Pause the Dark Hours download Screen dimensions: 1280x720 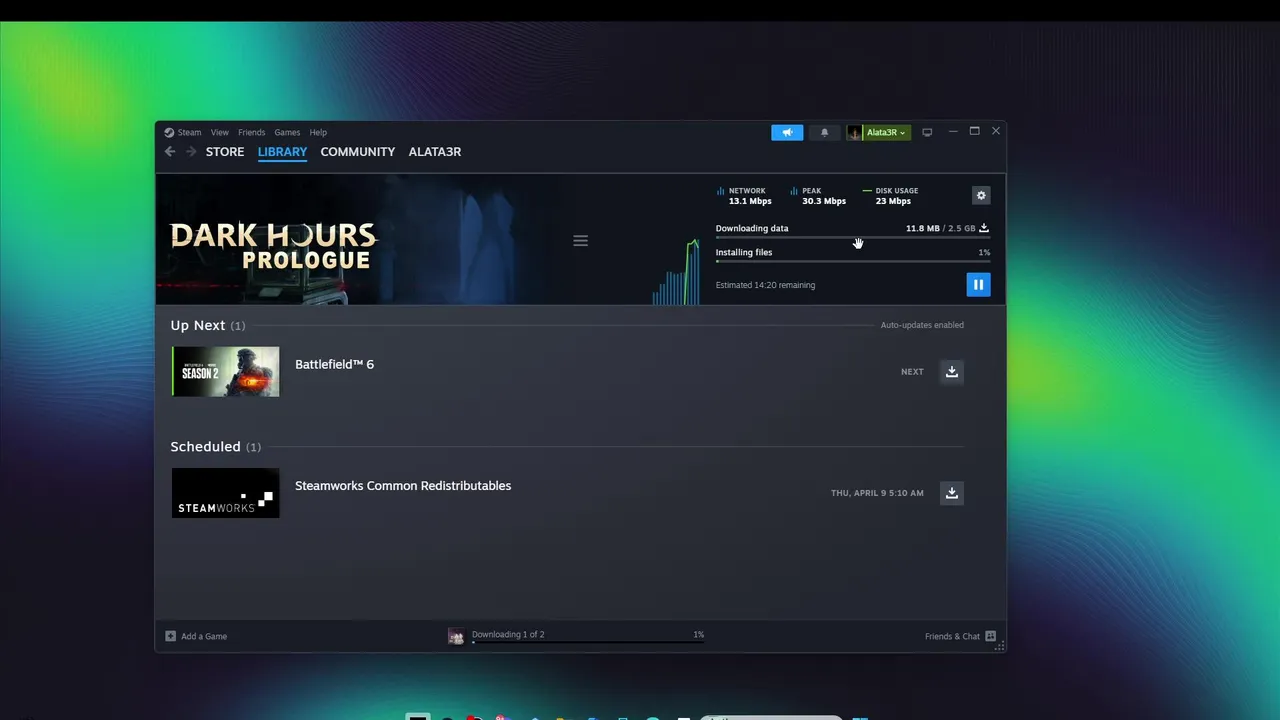pyautogui.click(x=978, y=285)
